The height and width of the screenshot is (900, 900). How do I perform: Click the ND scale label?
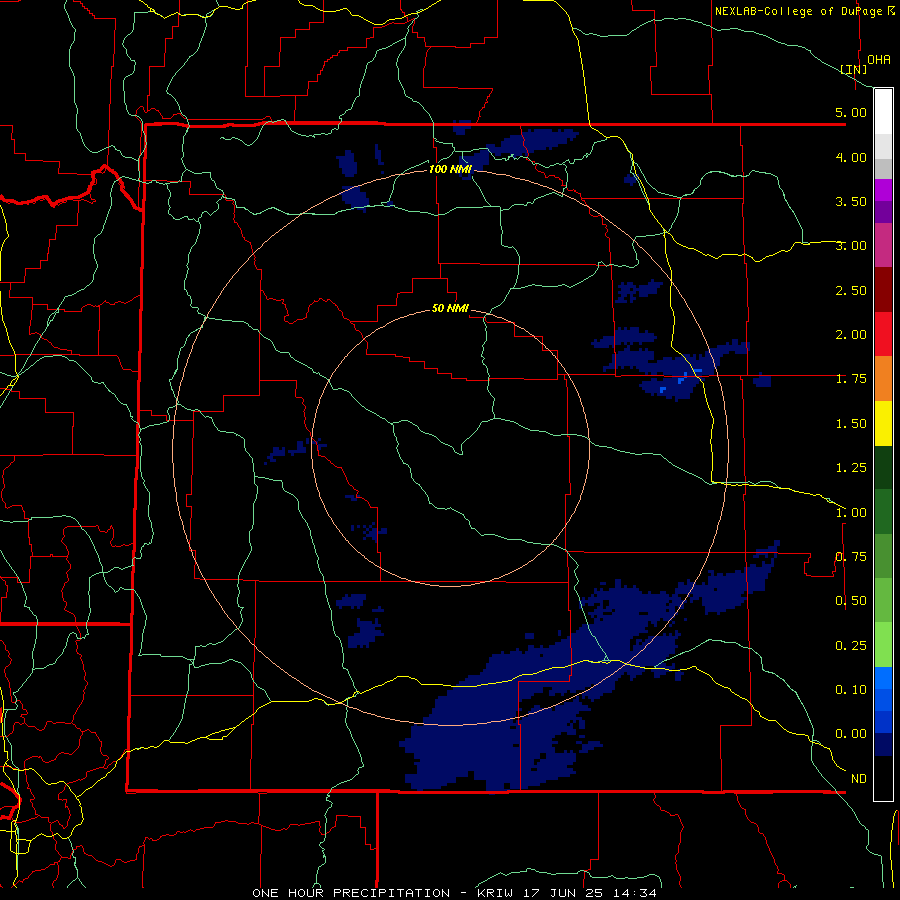(x=859, y=779)
